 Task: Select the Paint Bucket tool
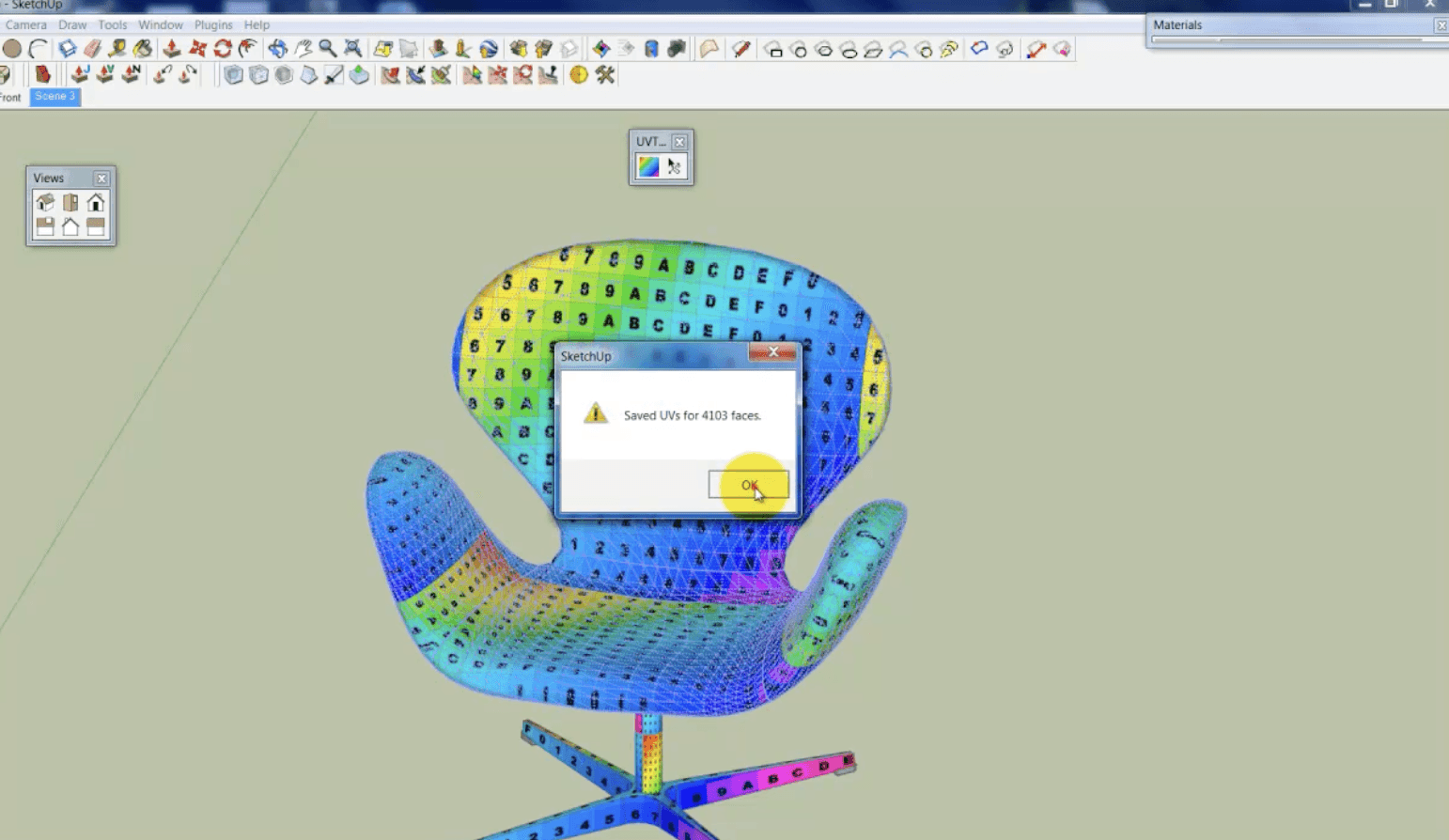click(x=143, y=49)
